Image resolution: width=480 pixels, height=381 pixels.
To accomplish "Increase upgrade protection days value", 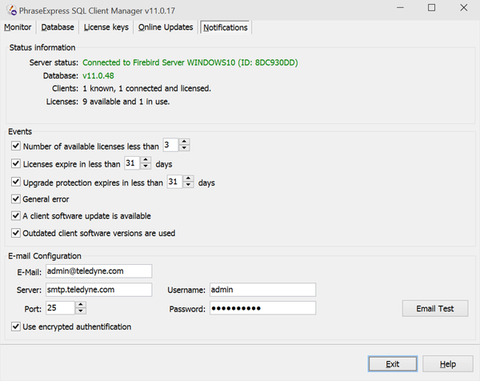I will pyautogui.click(x=188, y=178).
